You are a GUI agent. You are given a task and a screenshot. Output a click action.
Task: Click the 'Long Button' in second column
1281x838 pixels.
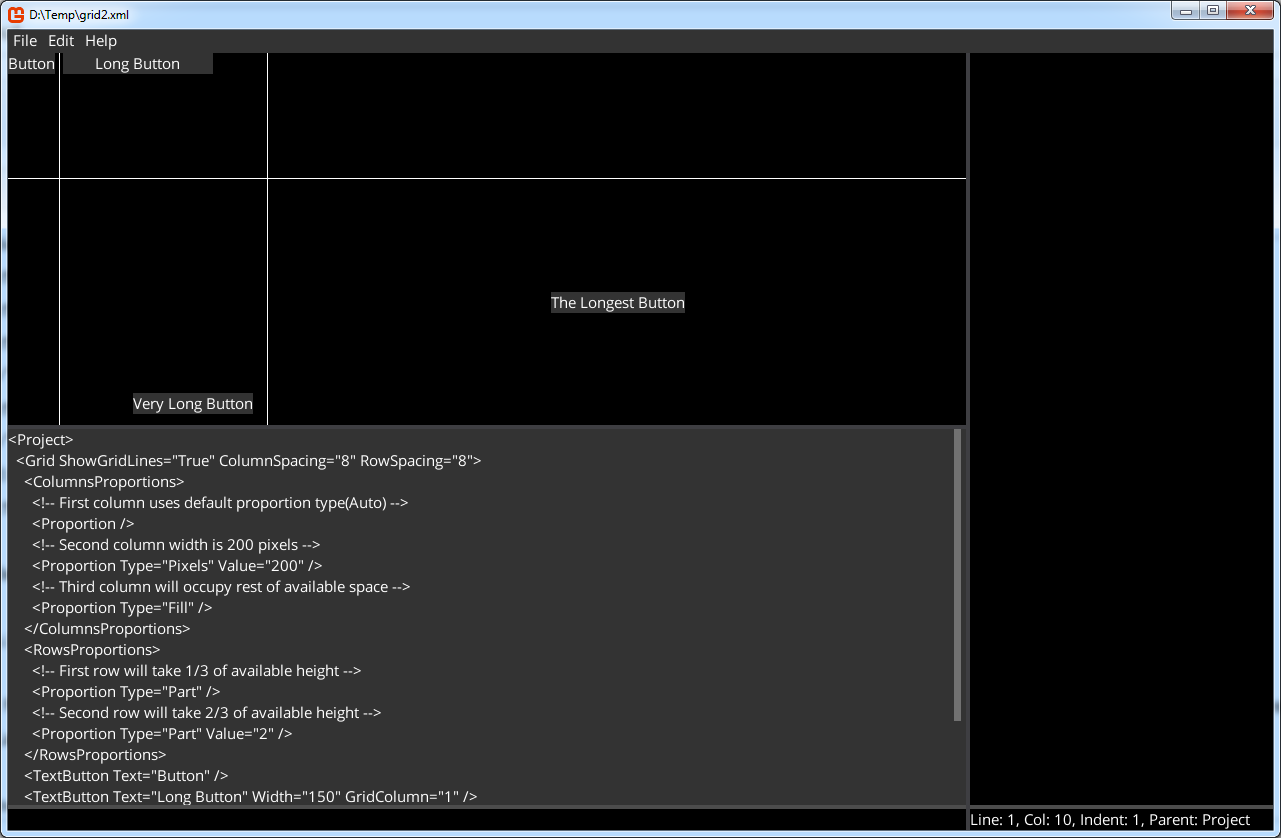[138, 64]
